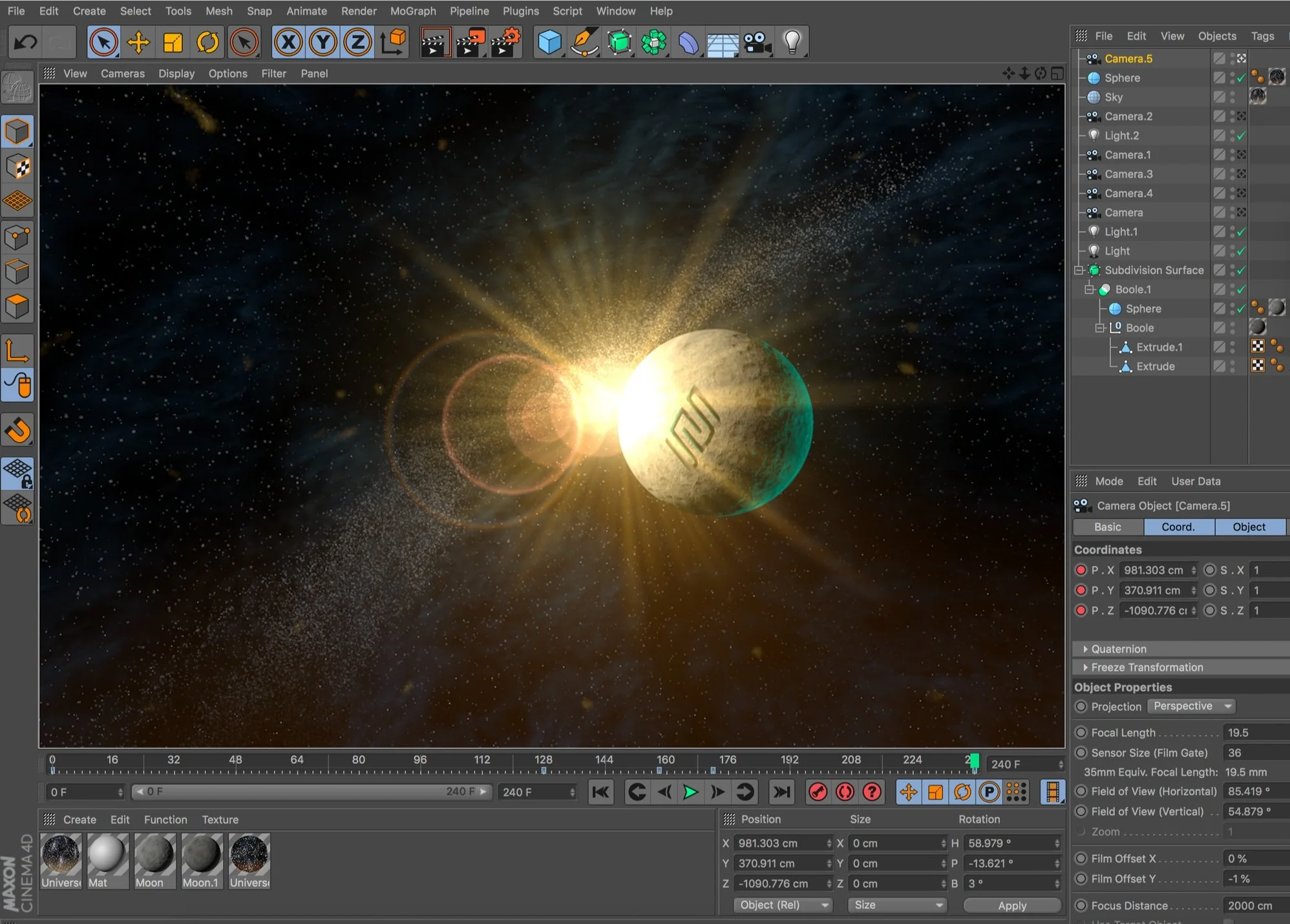Toggle the P.X keyframe animation dot
Image resolution: width=1290 pixels, height=924 pixels.
(x=1081, y=570)
